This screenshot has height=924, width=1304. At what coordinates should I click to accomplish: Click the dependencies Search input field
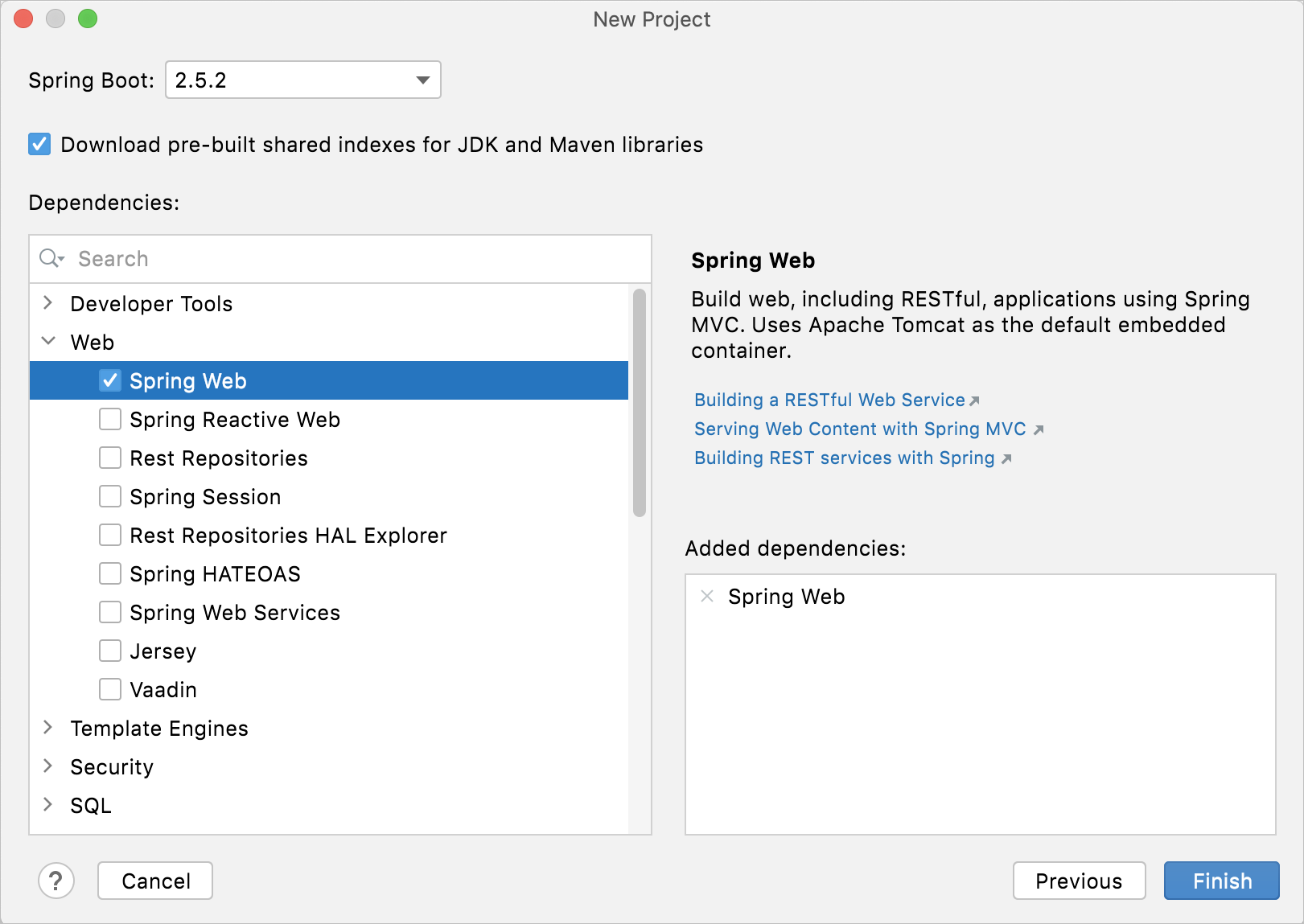pos(340,259)
